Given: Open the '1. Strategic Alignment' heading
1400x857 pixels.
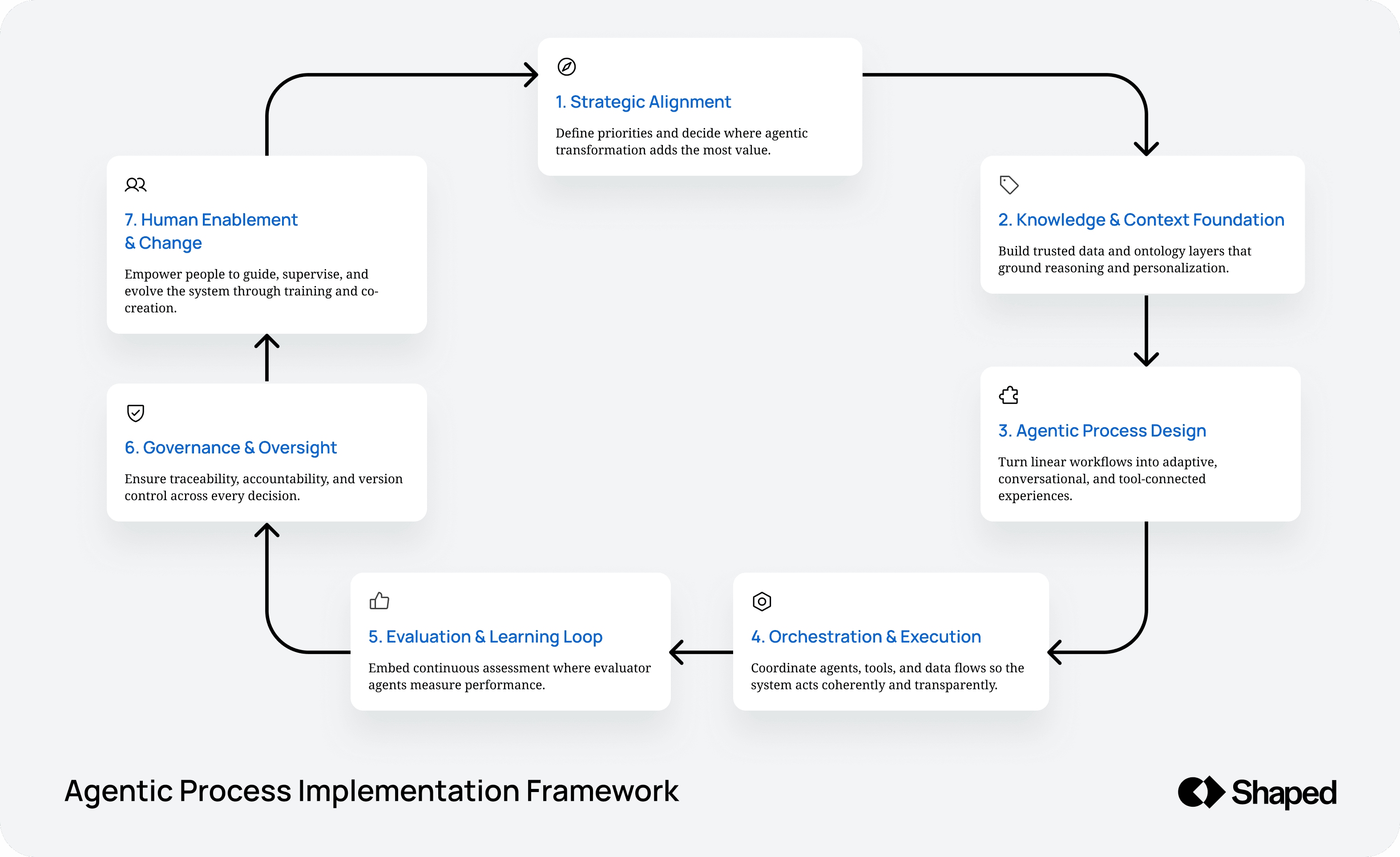Looking at the screenshot, I should 643,102.
